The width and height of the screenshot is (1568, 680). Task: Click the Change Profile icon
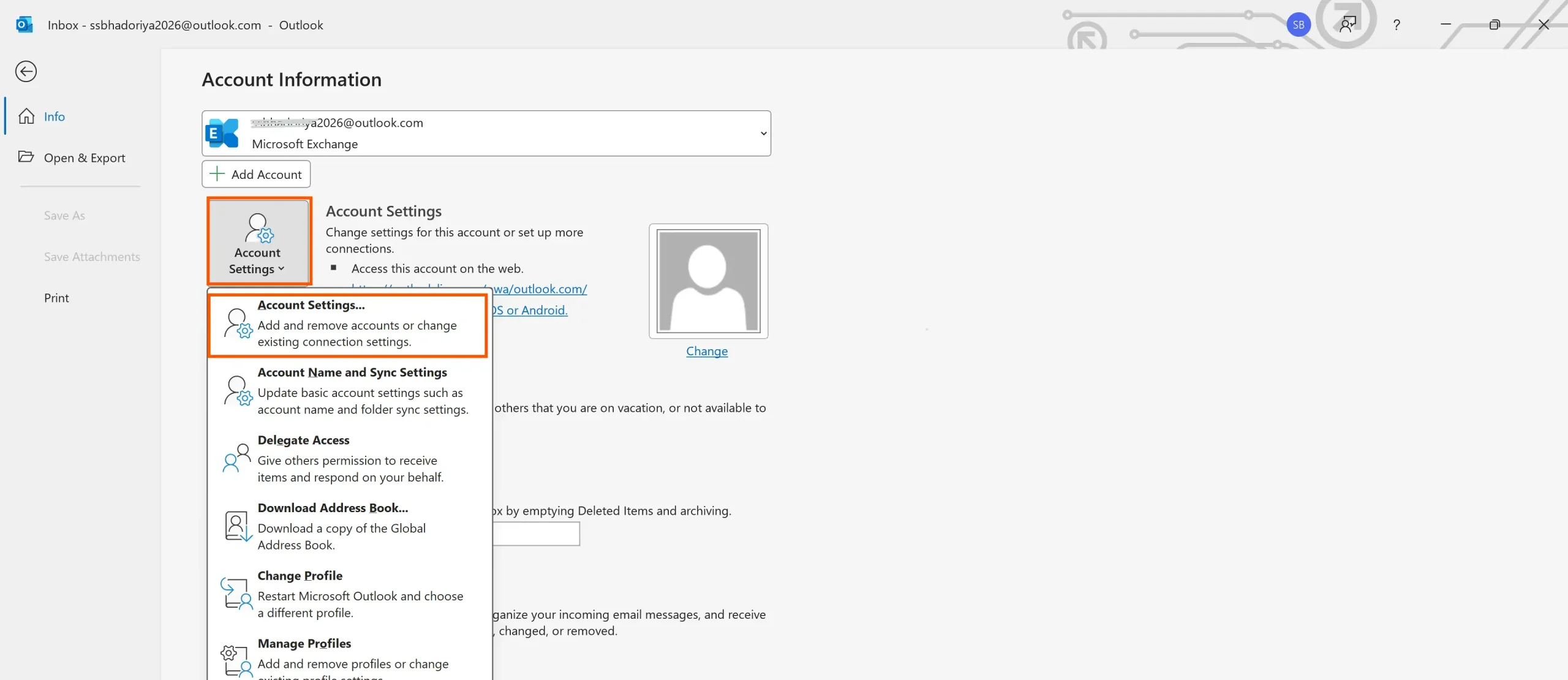pyautogui.click(x=236, y=594)
